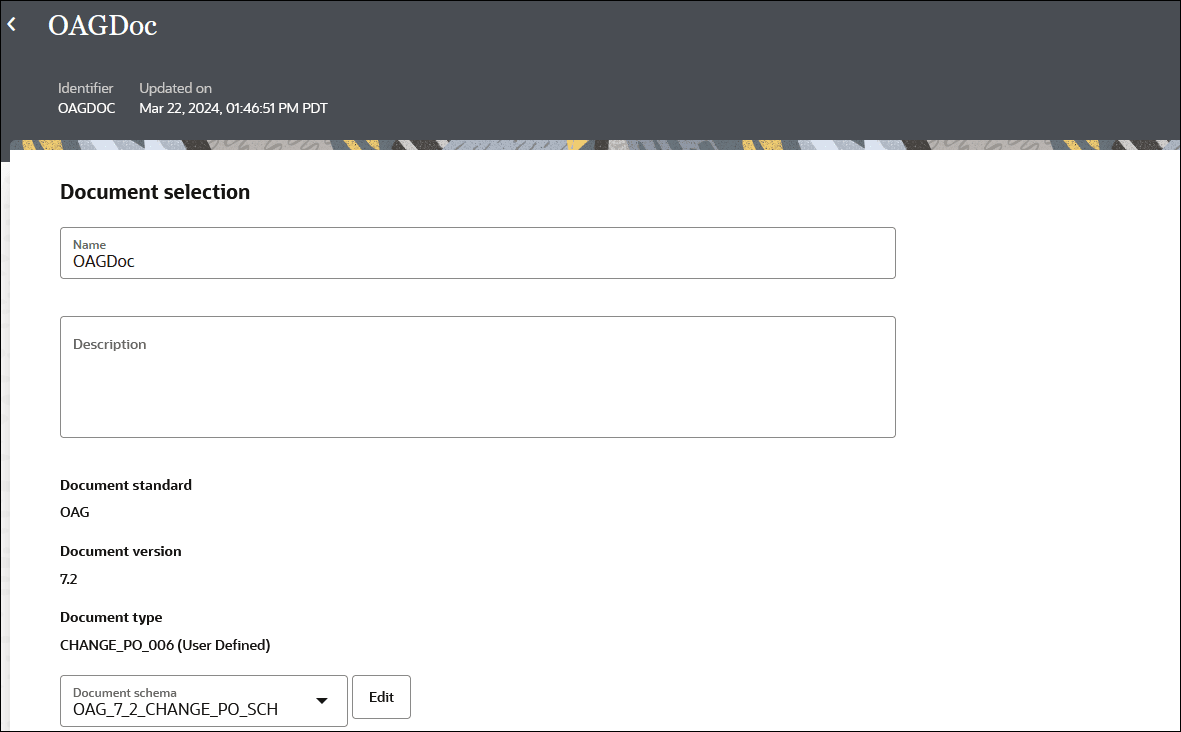This screenshot has width=1181, height=732.
Task: Click the Name input field containing OAGDoc
Action: coord(478,253)
